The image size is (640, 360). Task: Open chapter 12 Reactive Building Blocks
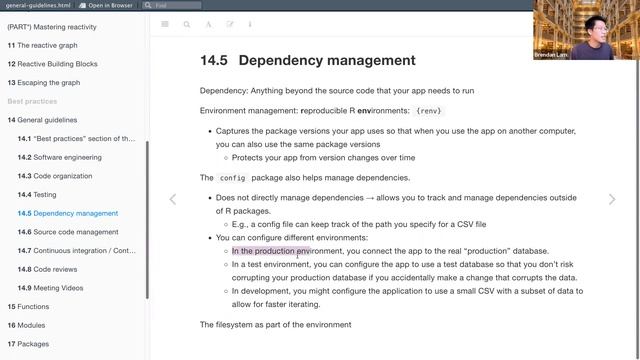(x=52, y=64)
